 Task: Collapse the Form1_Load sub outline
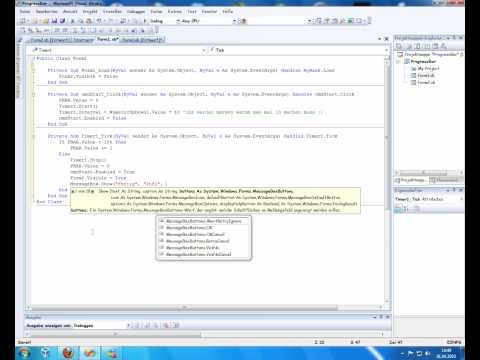(33, 70)
